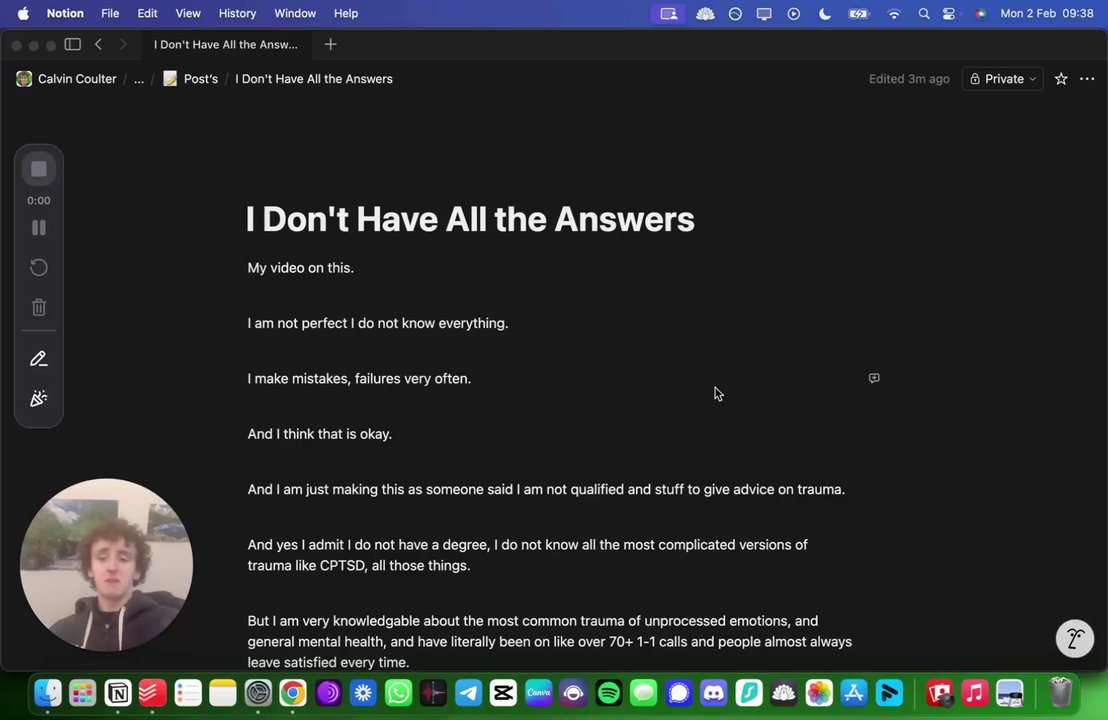Viewport: 1108px width, 720px height.
Task: Open Launchpad from the Dock
Action: [x=83, y=693]
